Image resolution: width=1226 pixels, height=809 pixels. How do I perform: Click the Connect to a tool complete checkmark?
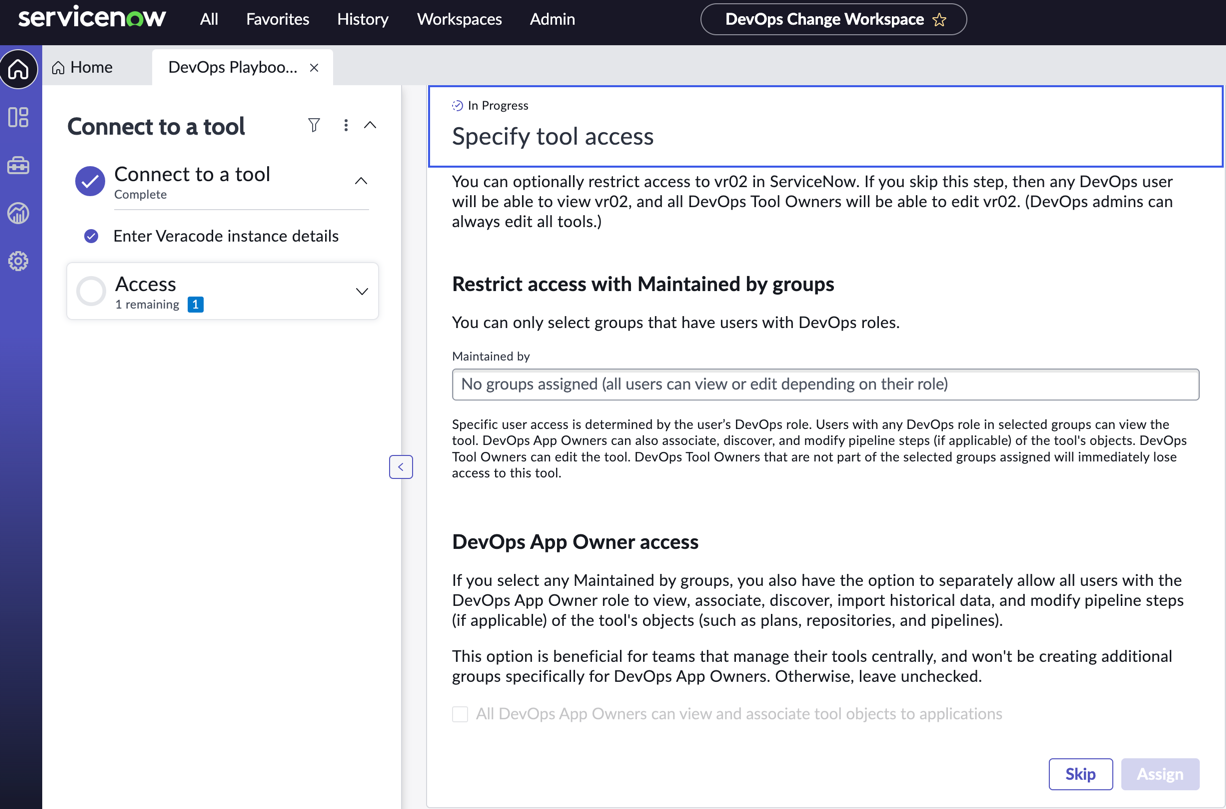90,181
